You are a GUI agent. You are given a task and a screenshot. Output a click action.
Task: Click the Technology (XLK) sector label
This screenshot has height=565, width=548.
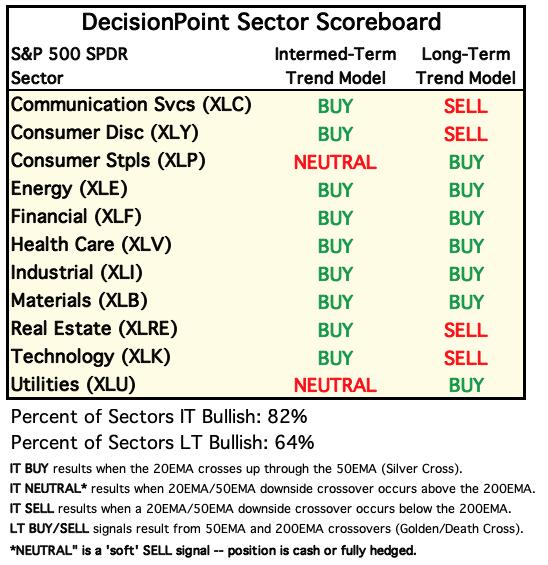pos(90,357)
